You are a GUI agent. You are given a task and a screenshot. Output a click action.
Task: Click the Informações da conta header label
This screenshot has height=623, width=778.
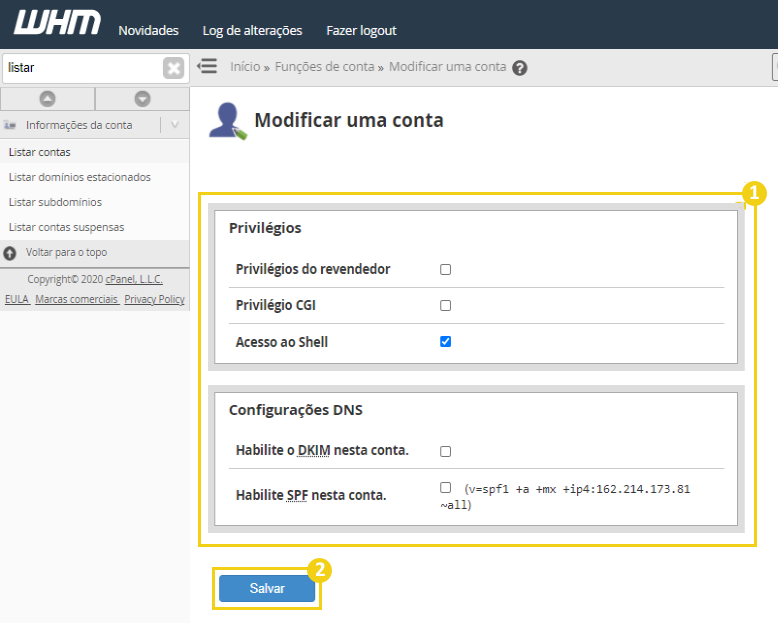click(x=79, y=125)
